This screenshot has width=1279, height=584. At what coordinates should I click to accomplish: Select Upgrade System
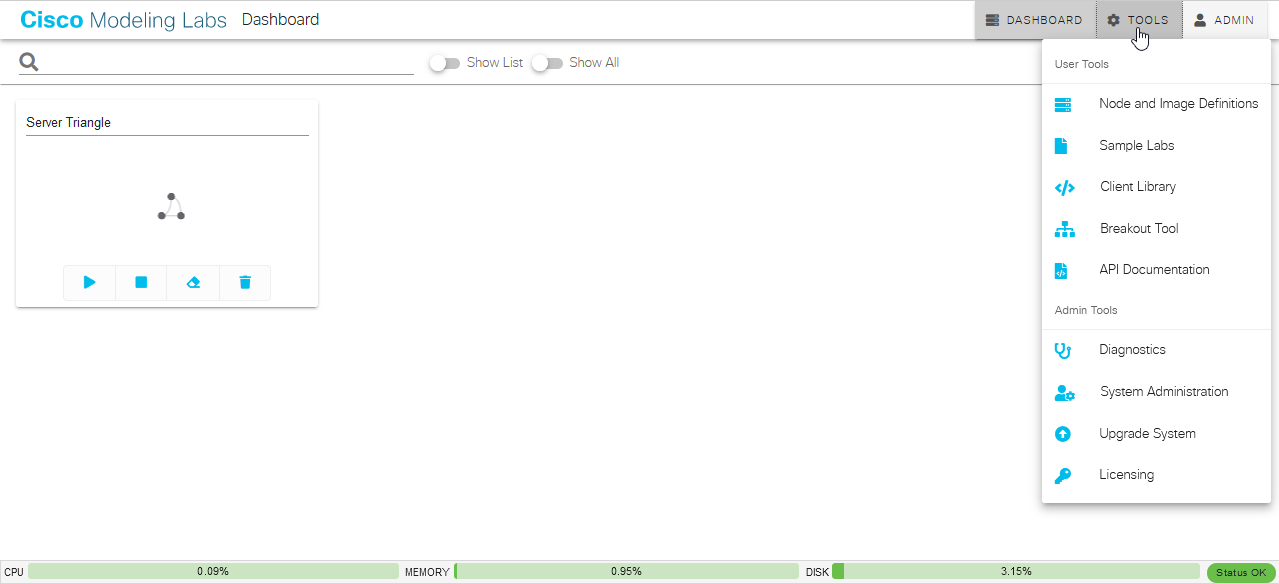[x=1147, y=433]
